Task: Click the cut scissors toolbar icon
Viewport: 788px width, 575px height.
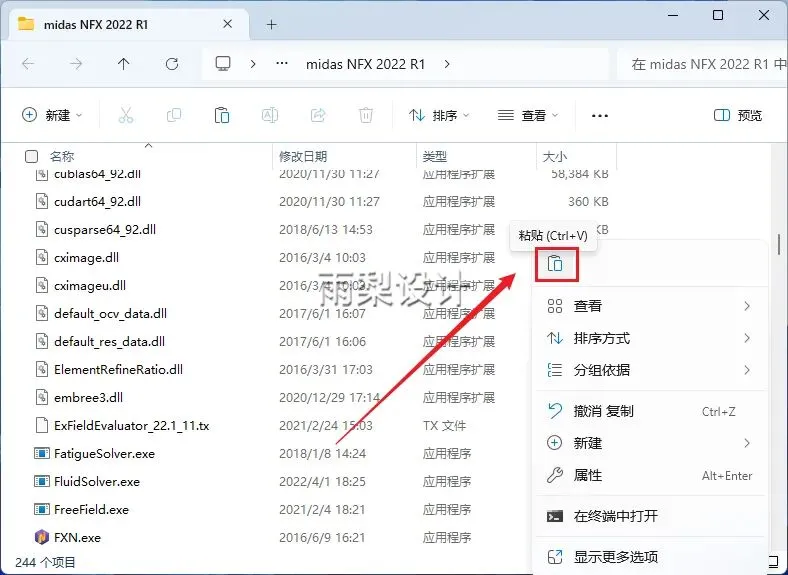Action: tap(126, 115)
